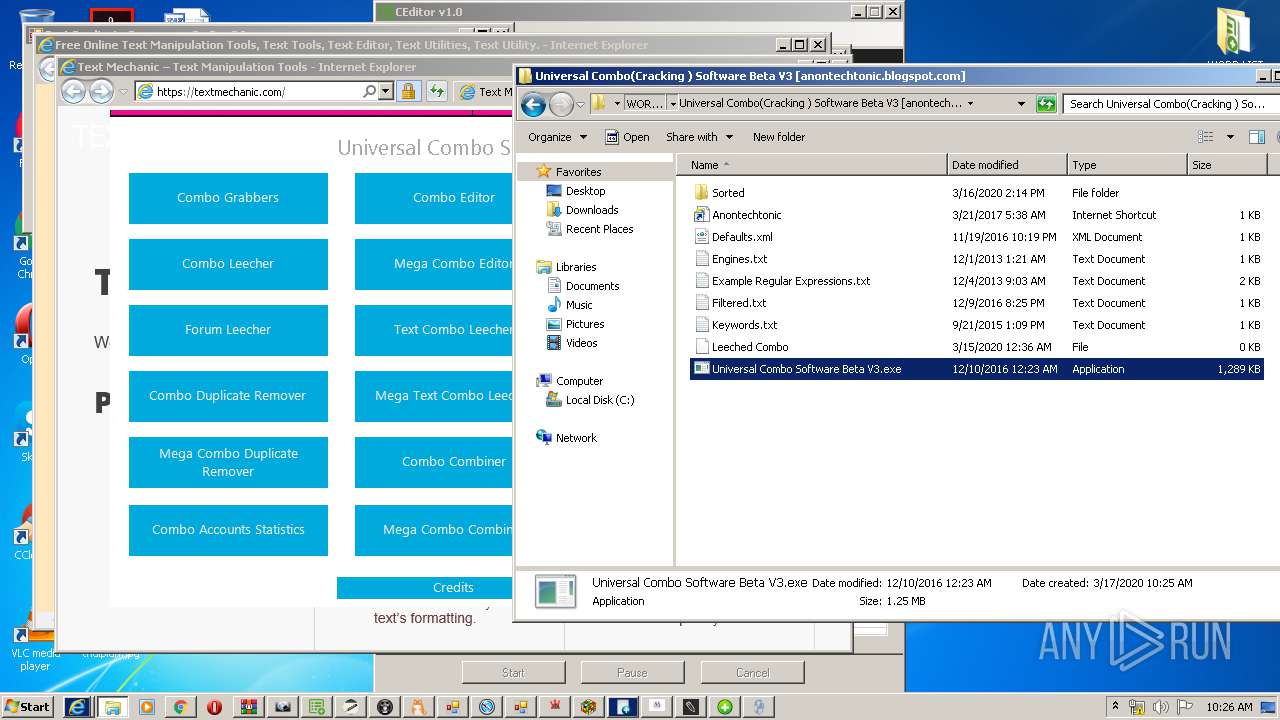Open Recent Places
Image resolution: width=1280 pixels, height=720 pixels.
tap(599, 229)
